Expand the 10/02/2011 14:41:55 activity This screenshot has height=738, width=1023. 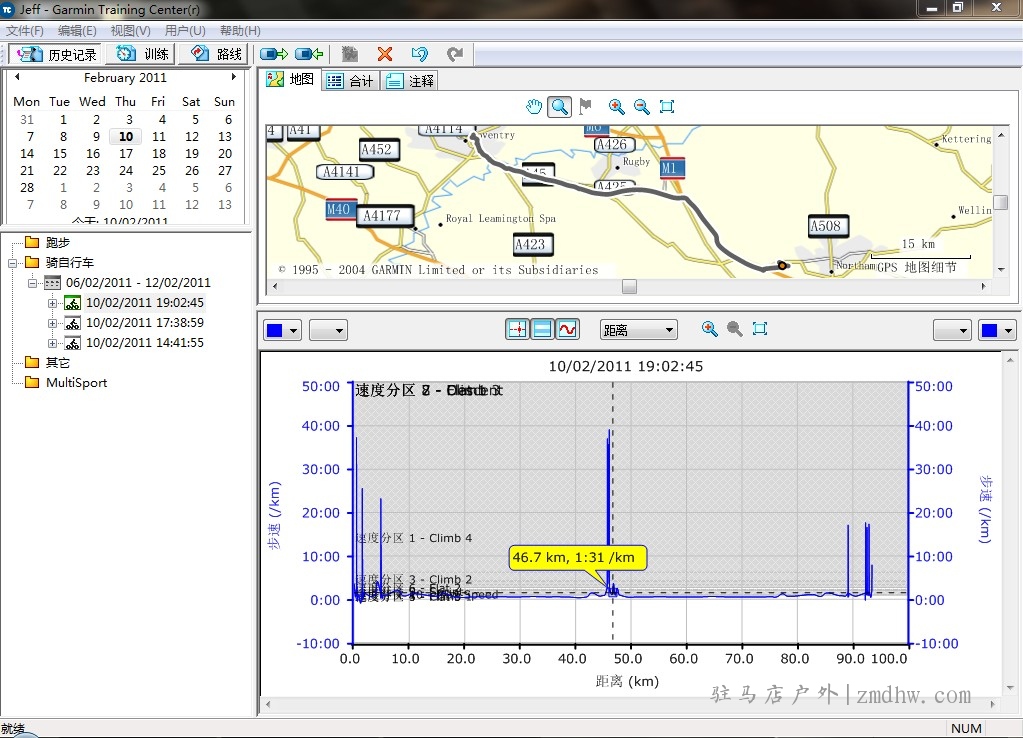pos(52,343)
